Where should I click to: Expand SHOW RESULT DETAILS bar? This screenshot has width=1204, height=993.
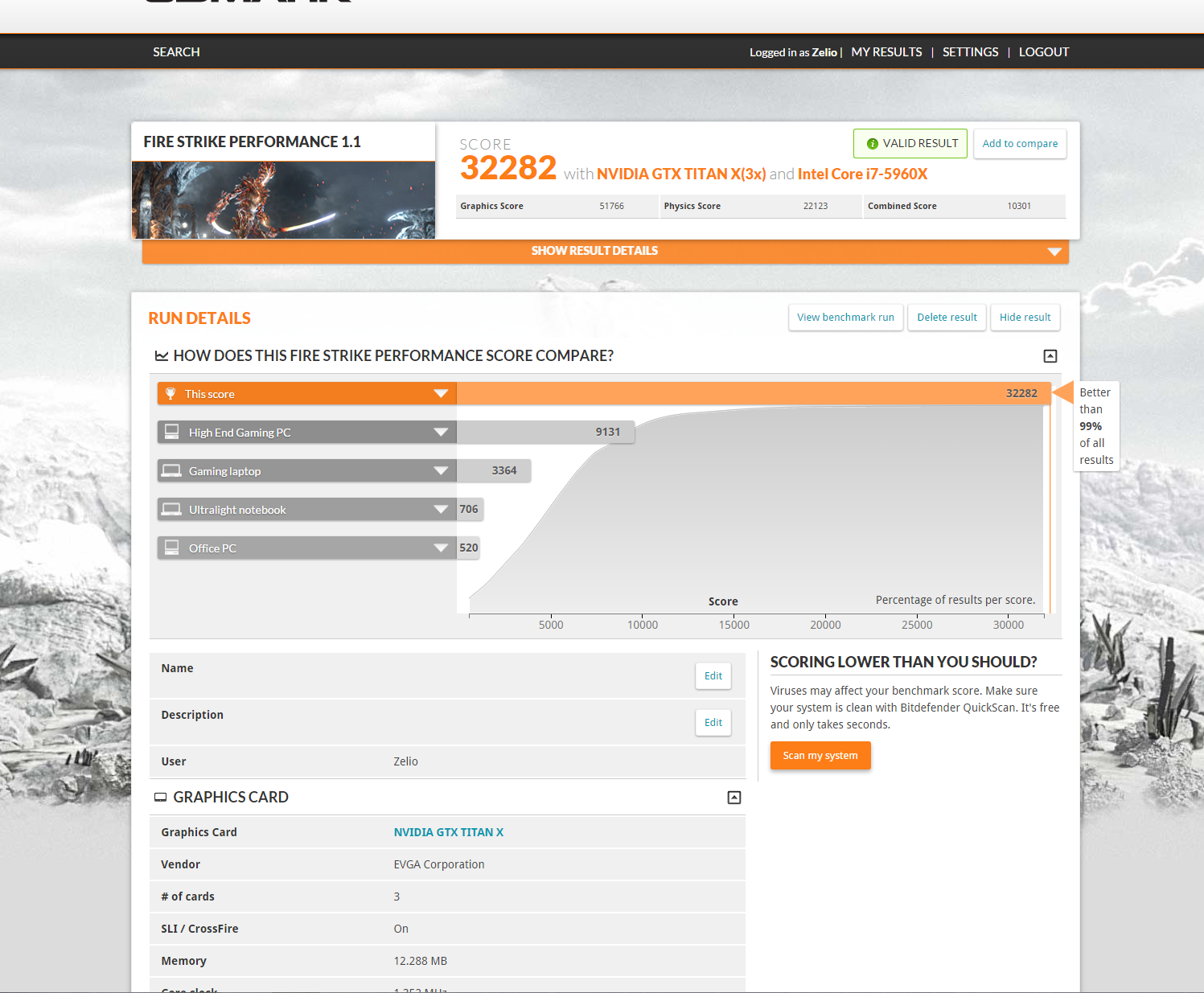606,251
